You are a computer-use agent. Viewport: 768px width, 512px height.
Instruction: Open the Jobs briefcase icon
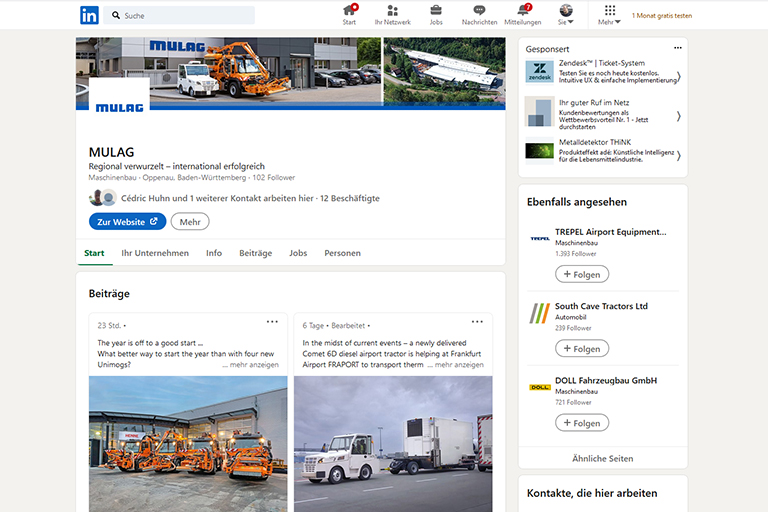(x=436, y=15)
